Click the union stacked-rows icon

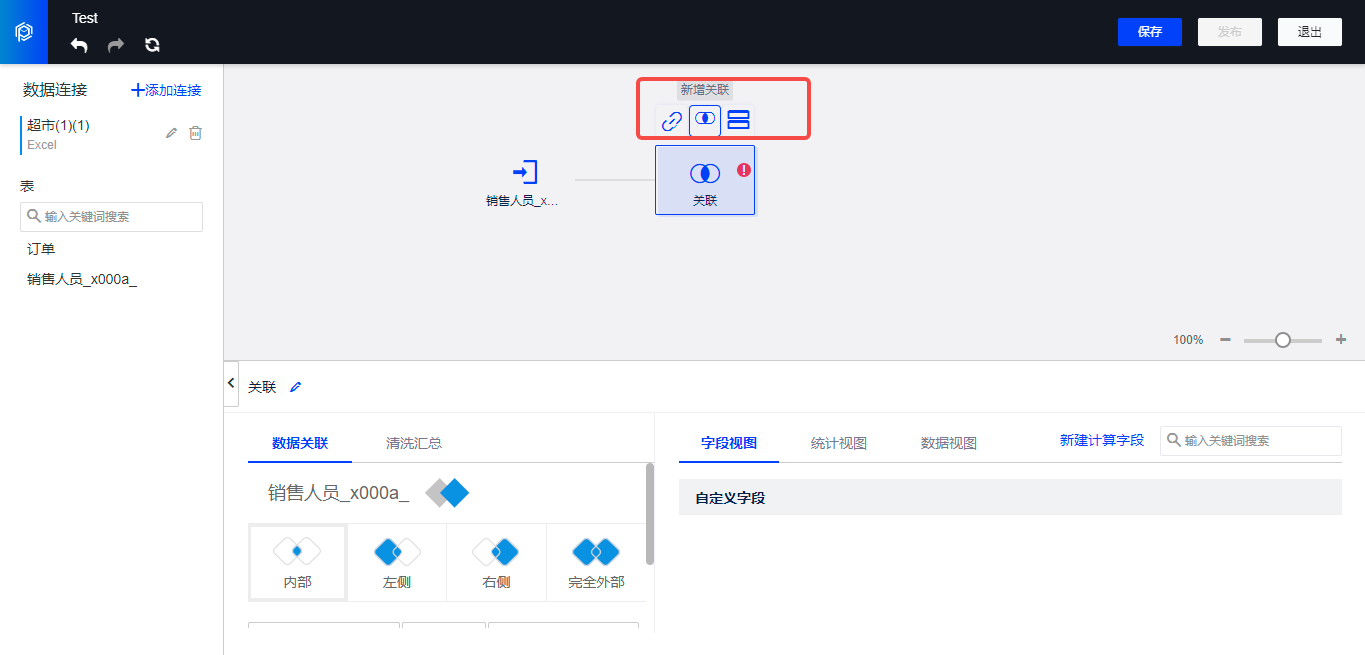(738, 120)
